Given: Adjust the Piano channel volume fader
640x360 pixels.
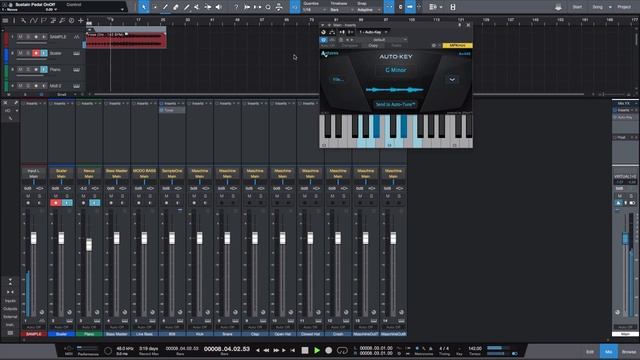Looking at the screenshot, I should pos(89,244).
